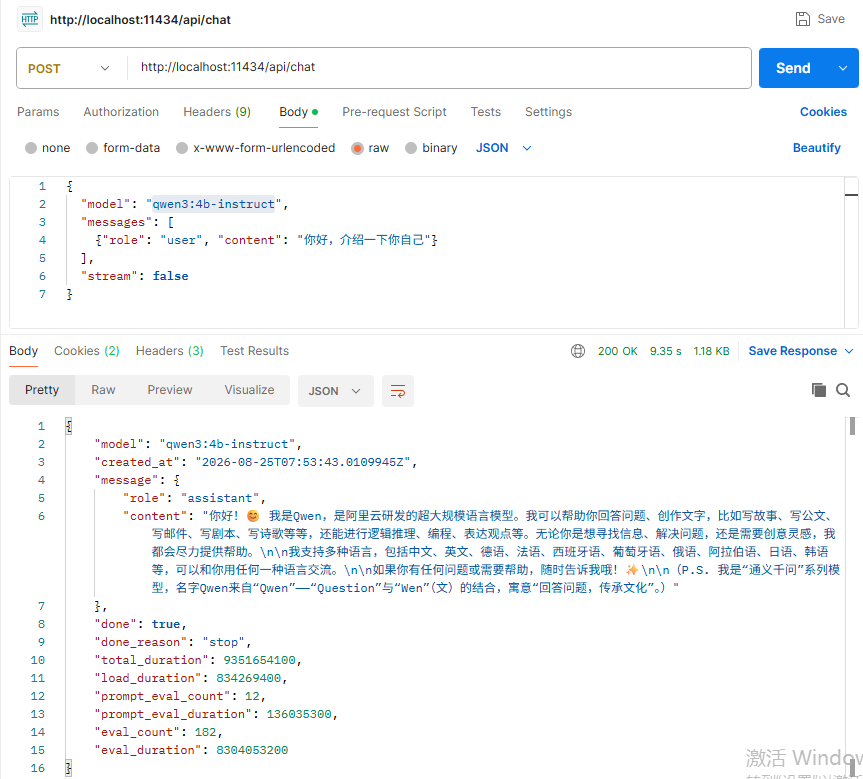
Task: Switch to the request Body tab
Action: (298, 112)
